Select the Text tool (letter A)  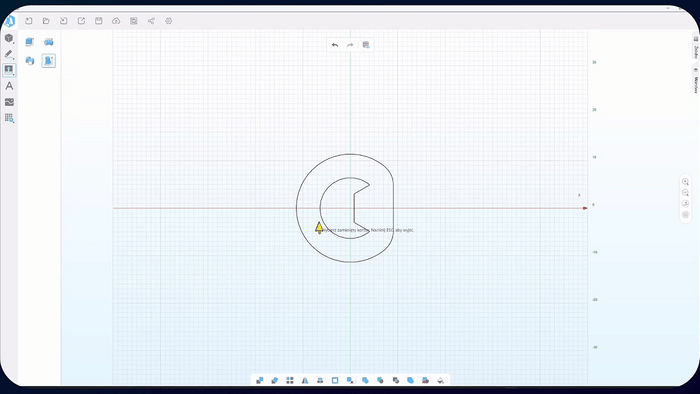point(9,86)
